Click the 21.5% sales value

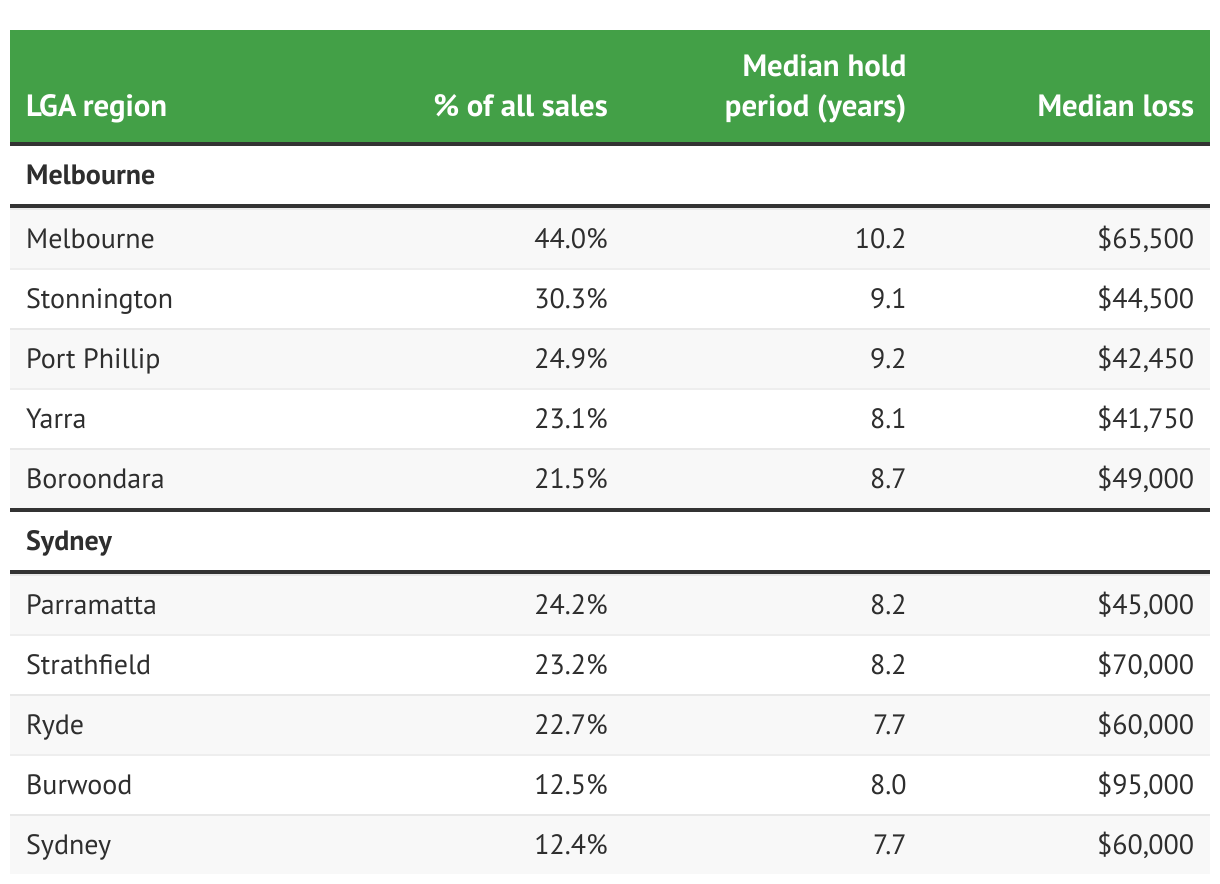(571, 479)
